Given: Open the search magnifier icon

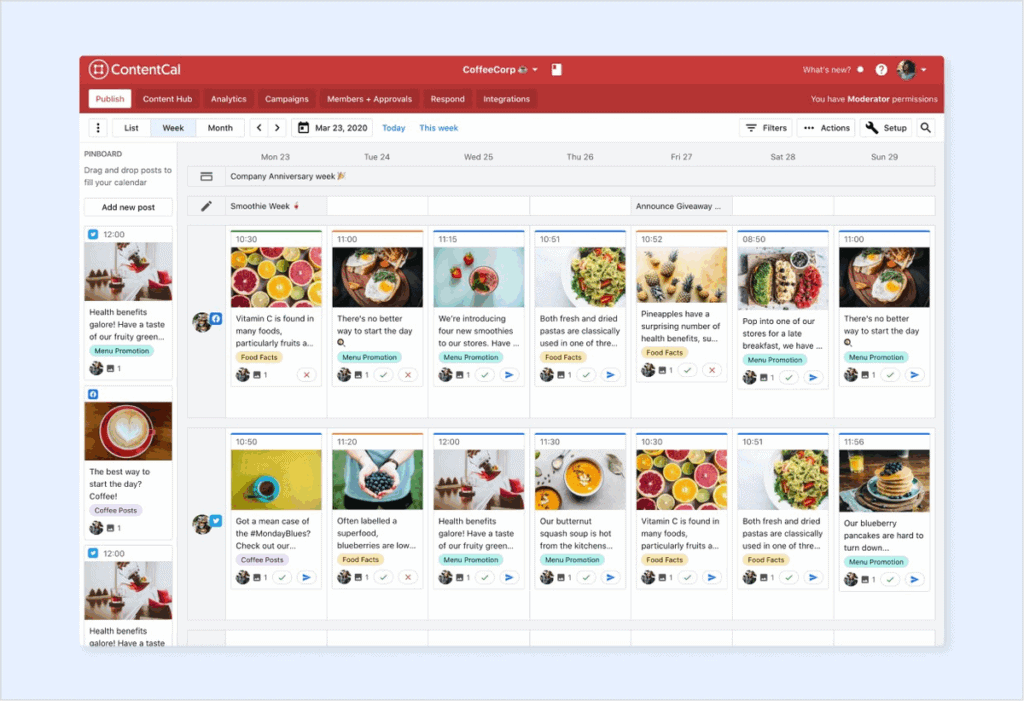Looking at the screenshot, I should pos(925,128).
